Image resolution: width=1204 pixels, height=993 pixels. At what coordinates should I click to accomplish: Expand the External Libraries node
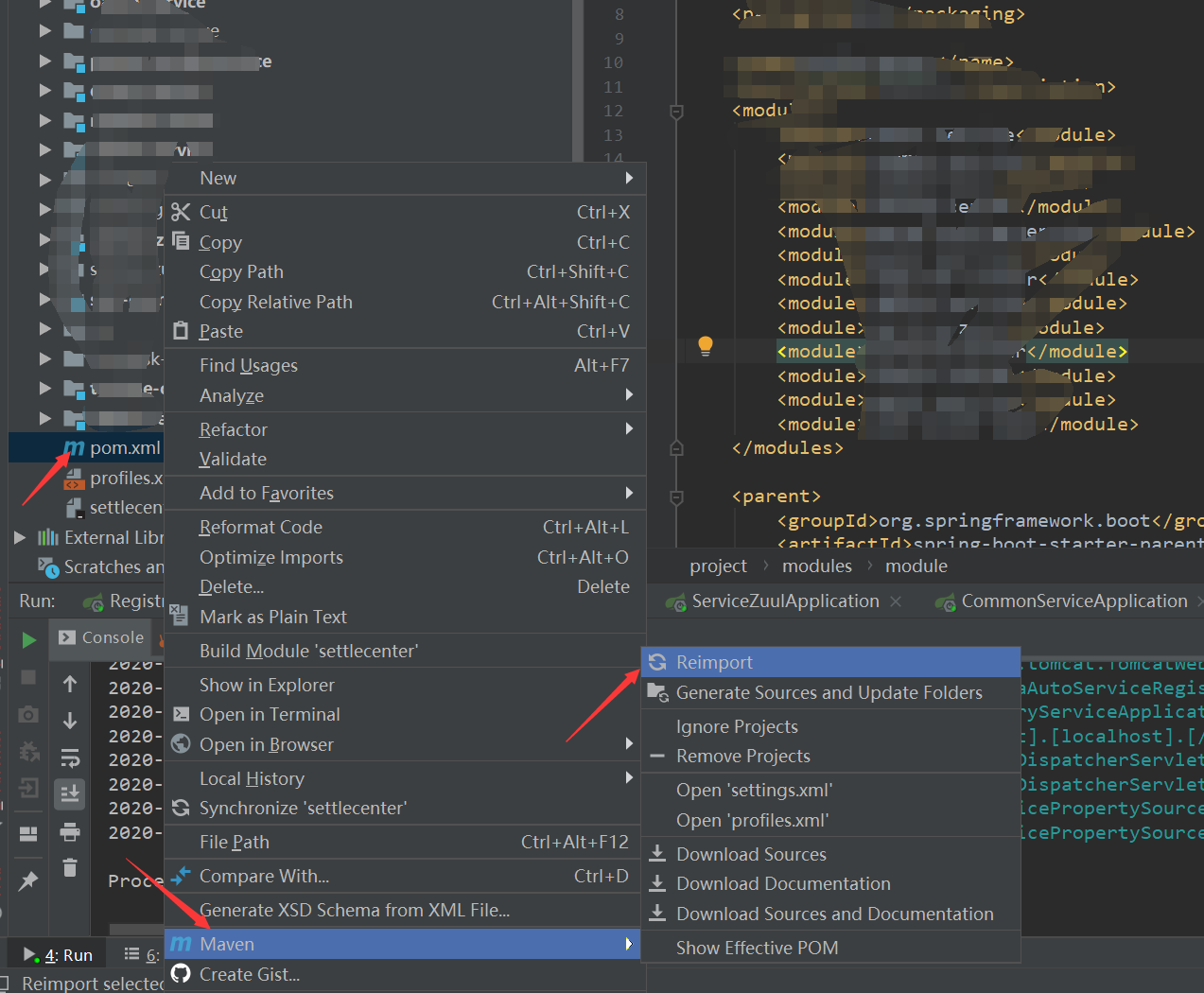click(19, 538)
